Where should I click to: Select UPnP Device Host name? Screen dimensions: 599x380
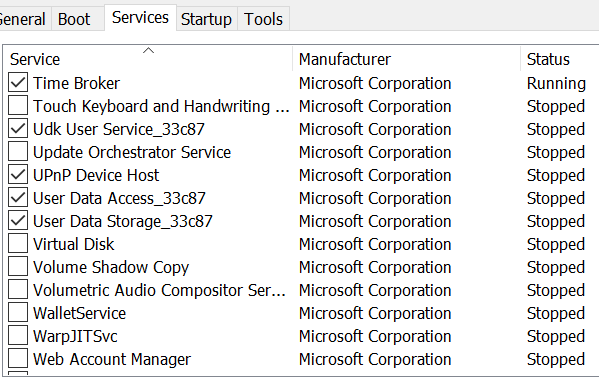pyautogui.click(x=96, y=175)
